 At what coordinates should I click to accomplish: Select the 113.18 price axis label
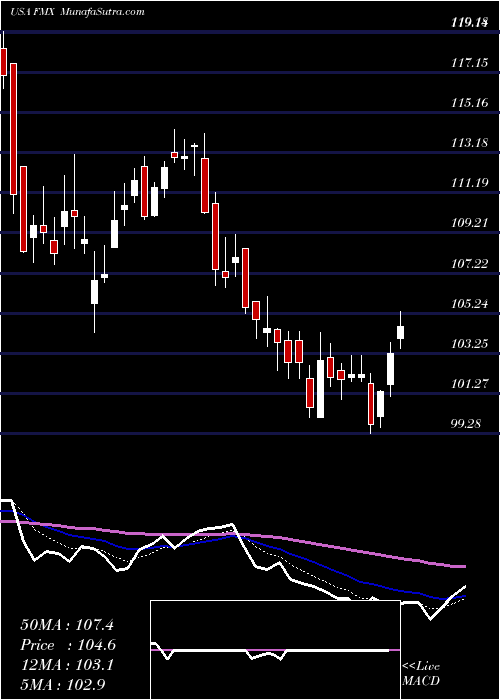(469, 143)
